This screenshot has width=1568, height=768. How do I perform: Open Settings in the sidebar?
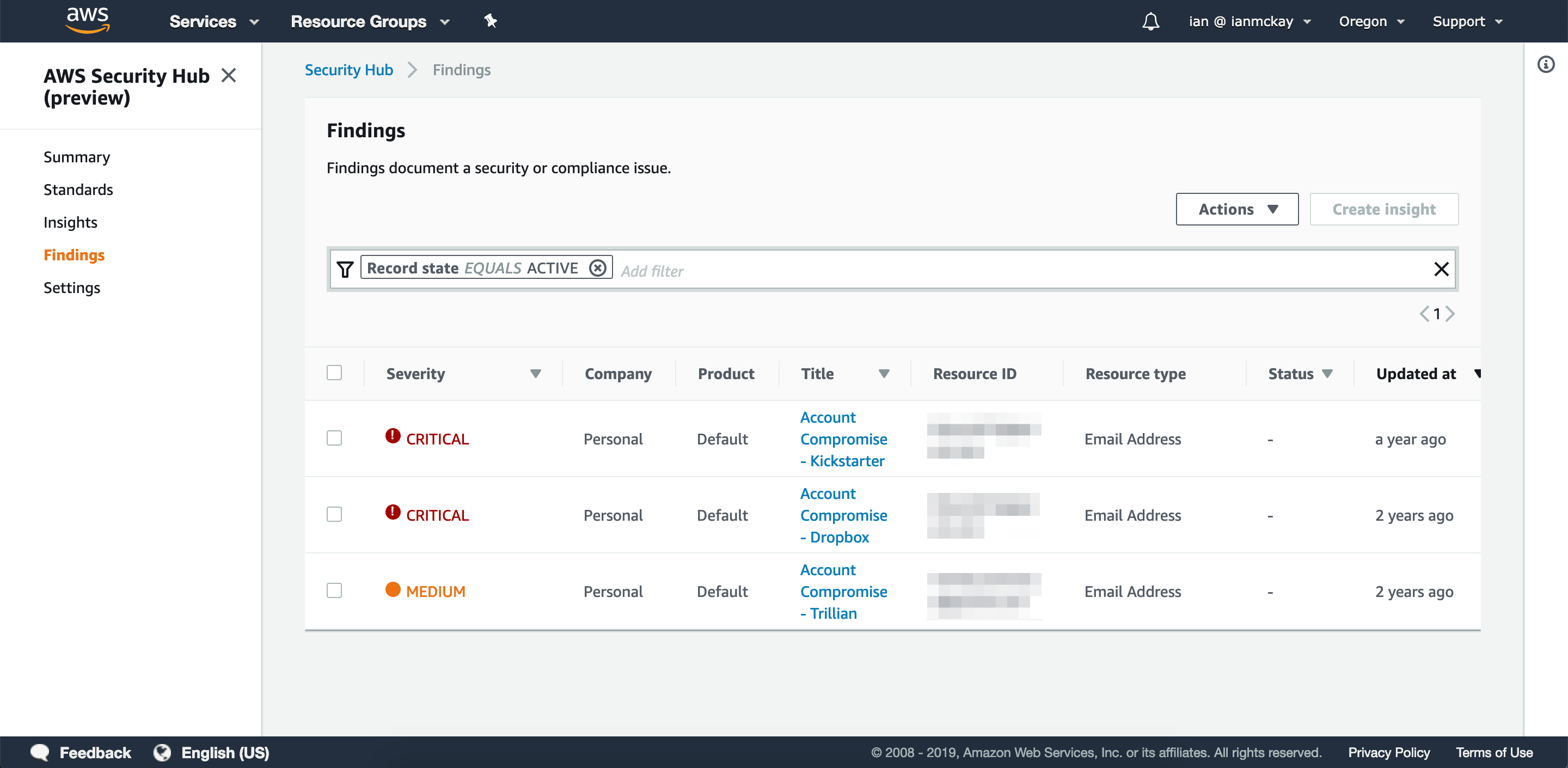click(72, 288)
